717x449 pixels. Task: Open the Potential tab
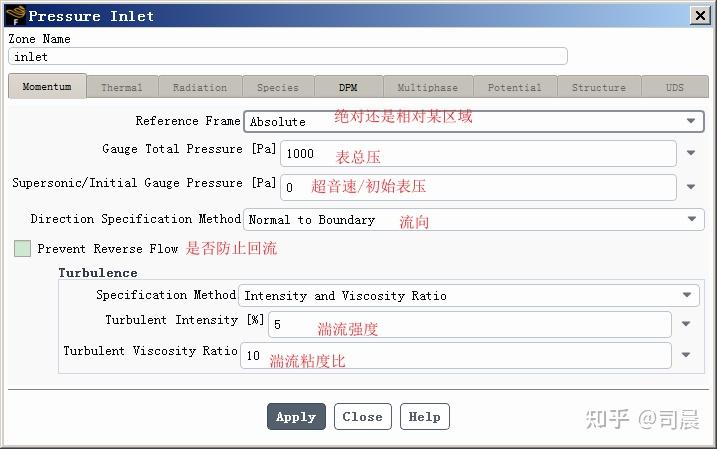point(515,87)
